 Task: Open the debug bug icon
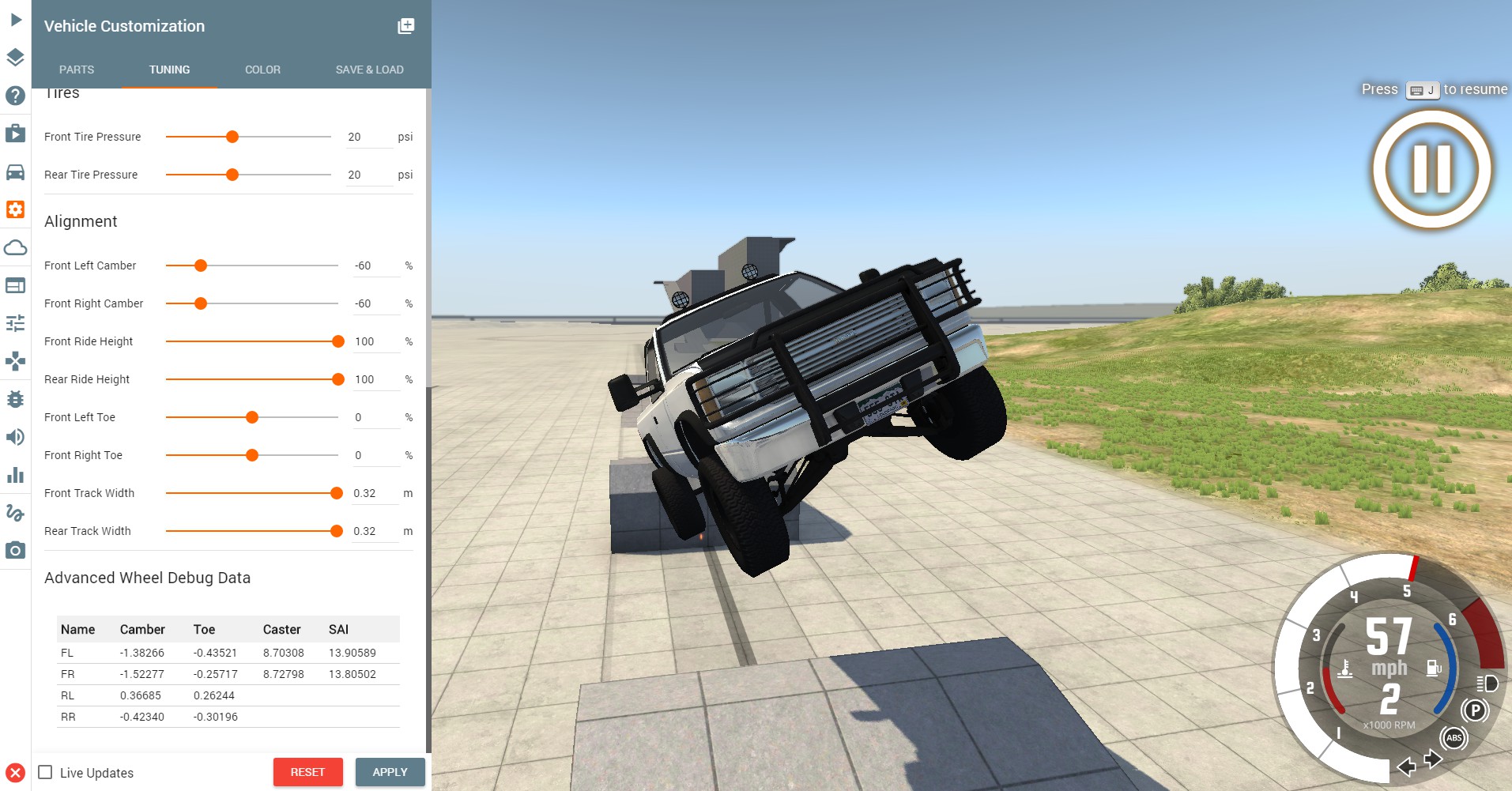16,399
